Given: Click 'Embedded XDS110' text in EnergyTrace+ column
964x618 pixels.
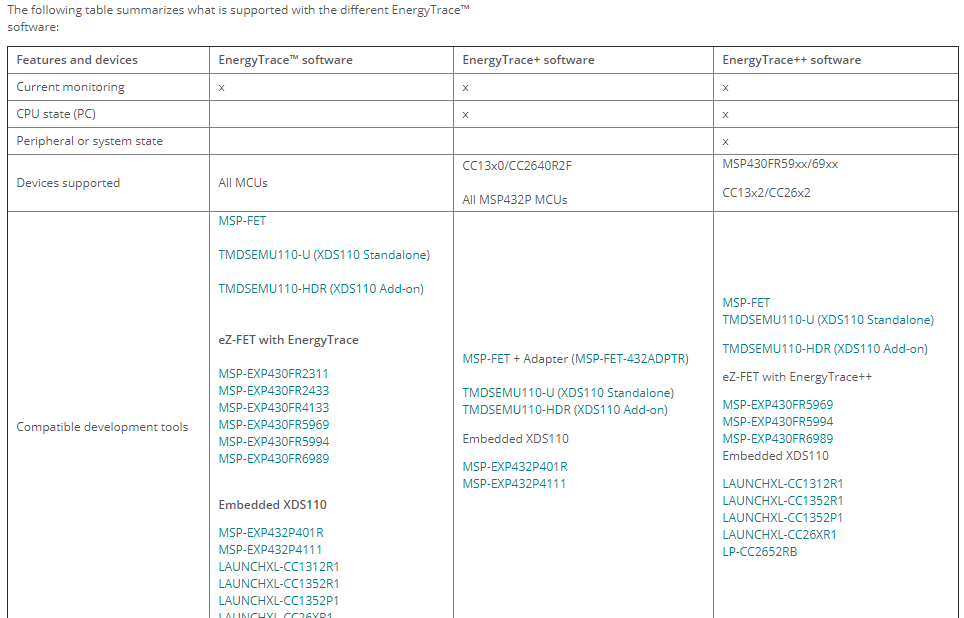Looking at the screenshot, I should point(515,438).
